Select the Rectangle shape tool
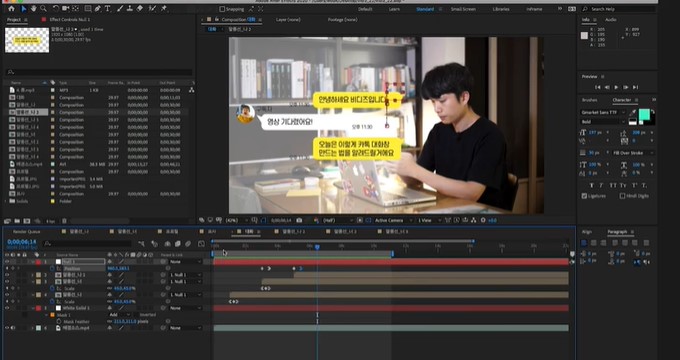 click(x=88, y=9)
